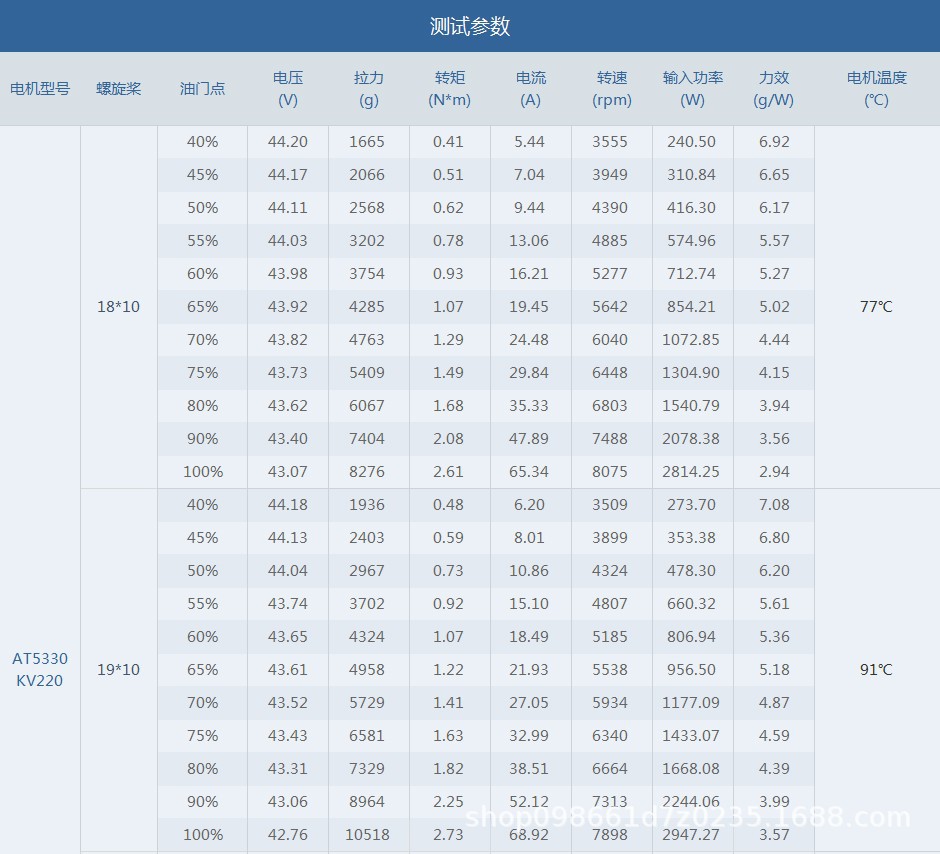Select voltage value 42.76
Screen dimensions: 940x854
(288, 834)
